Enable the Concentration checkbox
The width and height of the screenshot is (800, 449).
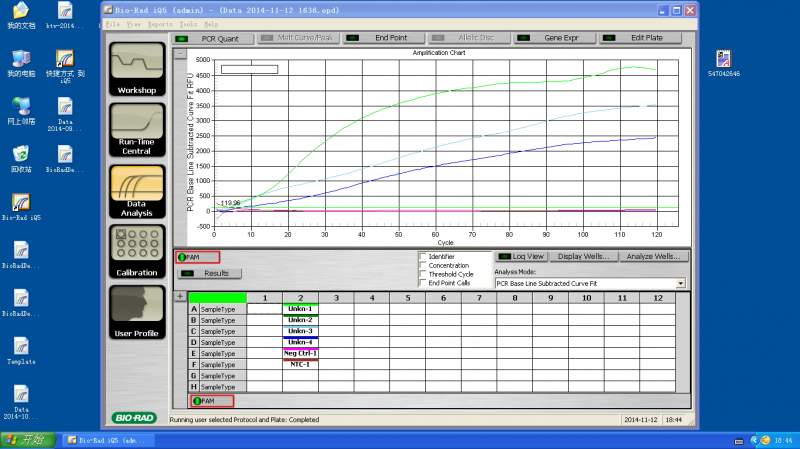[422, 265]
